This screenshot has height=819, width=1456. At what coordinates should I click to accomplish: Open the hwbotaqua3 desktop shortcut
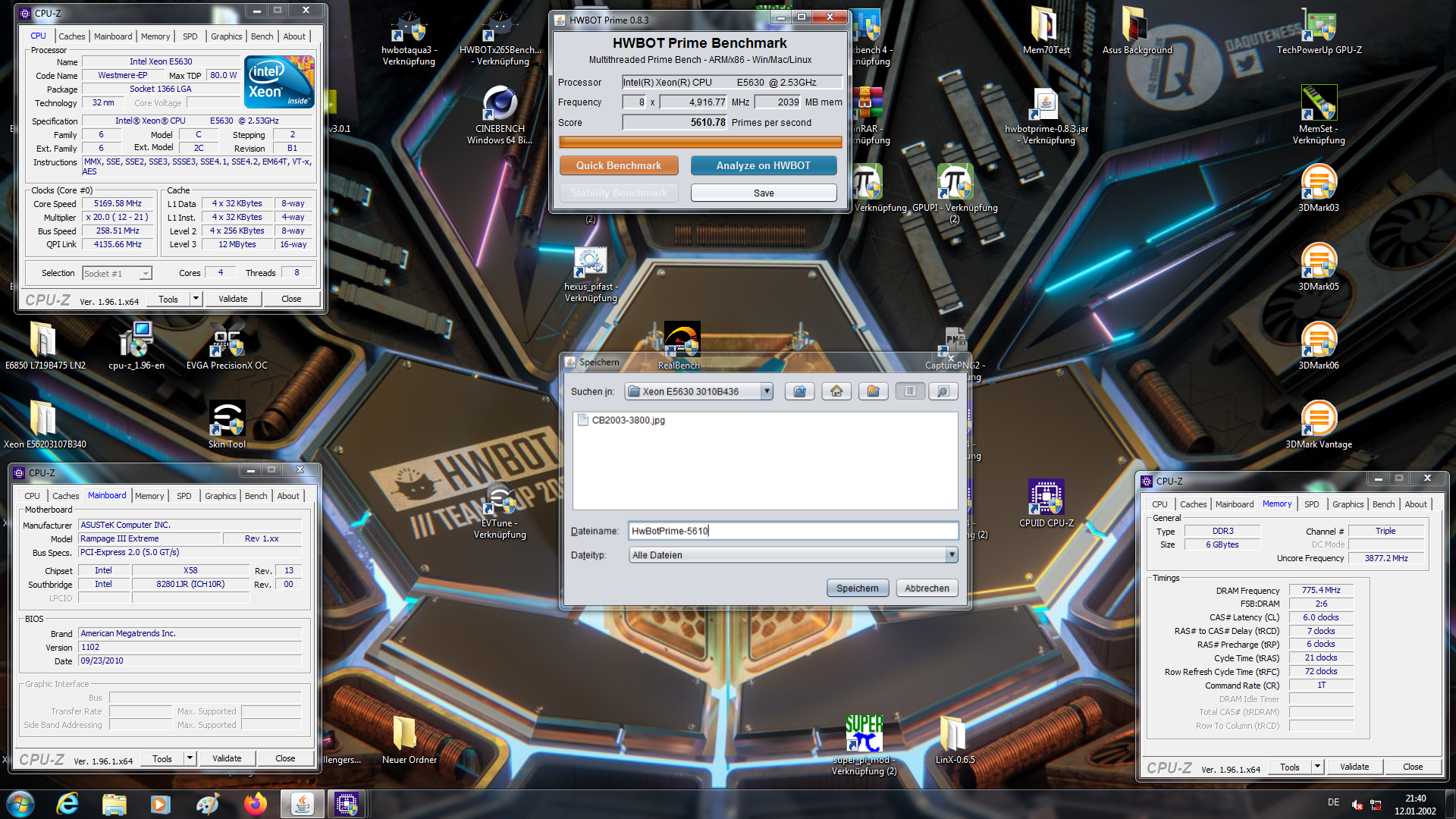(409, 38)
